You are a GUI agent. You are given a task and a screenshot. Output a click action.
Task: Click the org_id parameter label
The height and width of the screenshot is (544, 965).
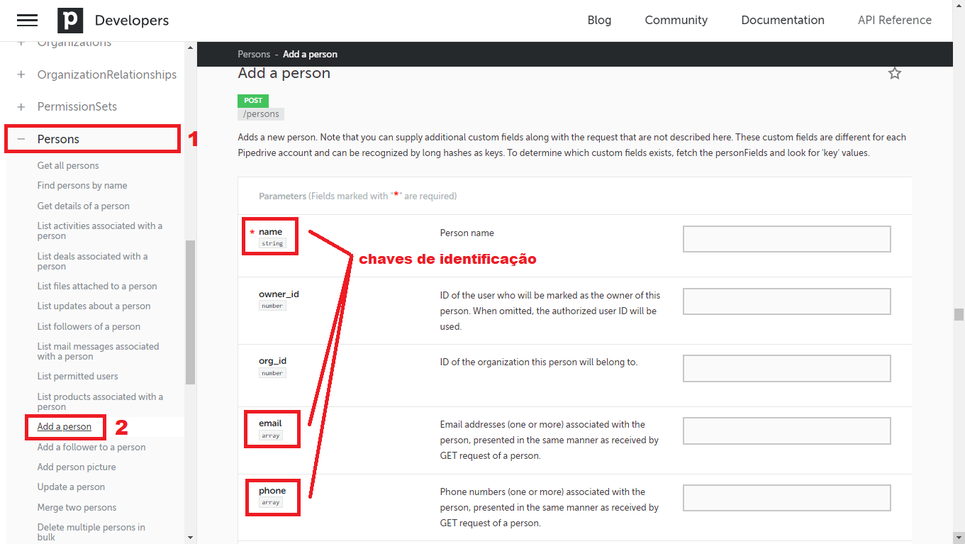pyautogui.click(x=272, y=361)
